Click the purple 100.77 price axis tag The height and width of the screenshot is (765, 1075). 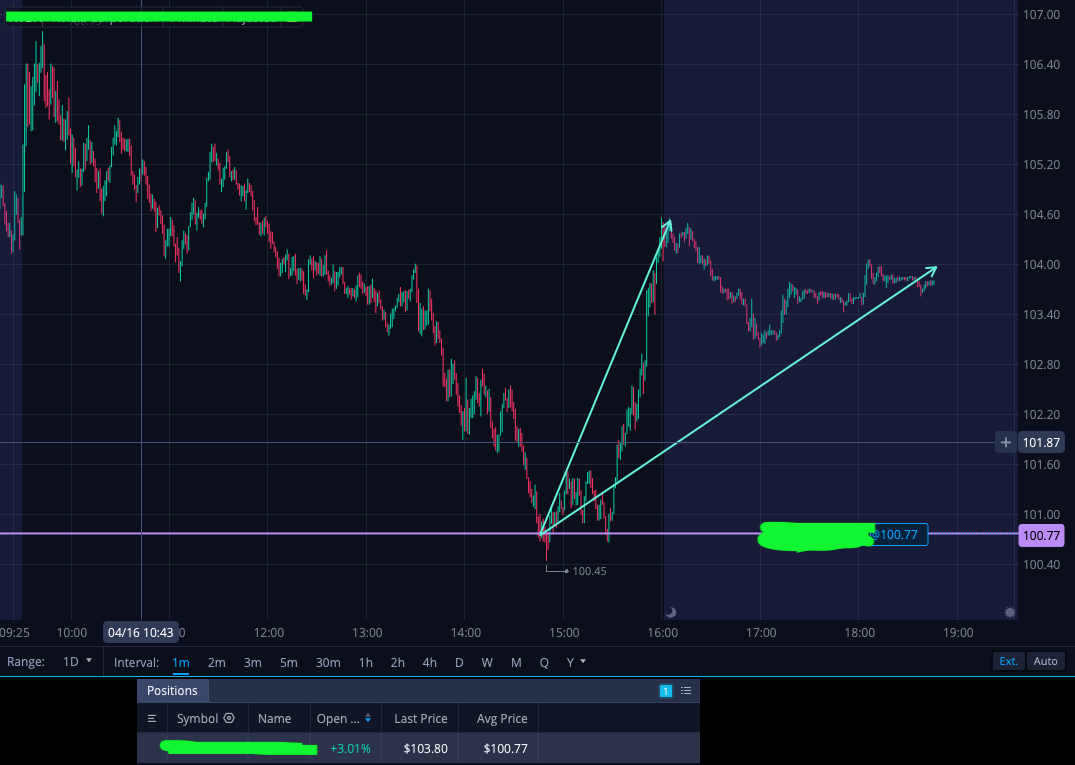click(1041, 535)
